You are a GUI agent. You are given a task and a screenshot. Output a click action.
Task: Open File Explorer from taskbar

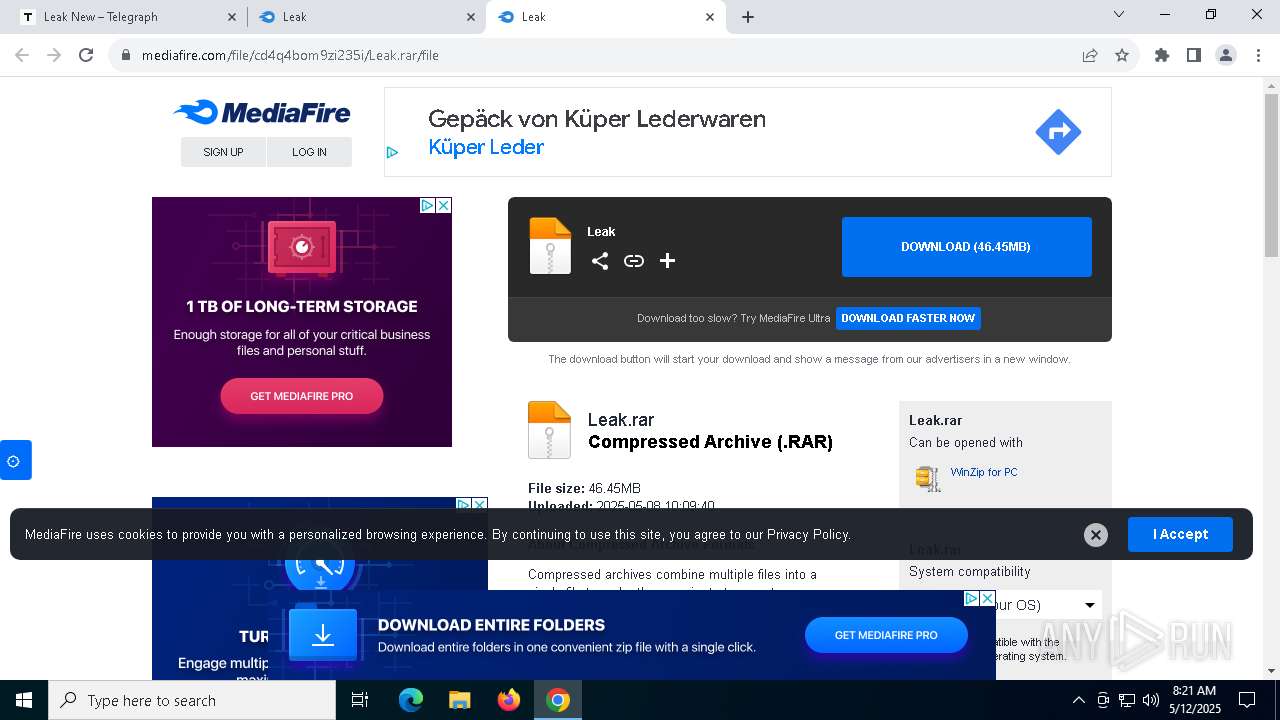click(x=460, y=700)
